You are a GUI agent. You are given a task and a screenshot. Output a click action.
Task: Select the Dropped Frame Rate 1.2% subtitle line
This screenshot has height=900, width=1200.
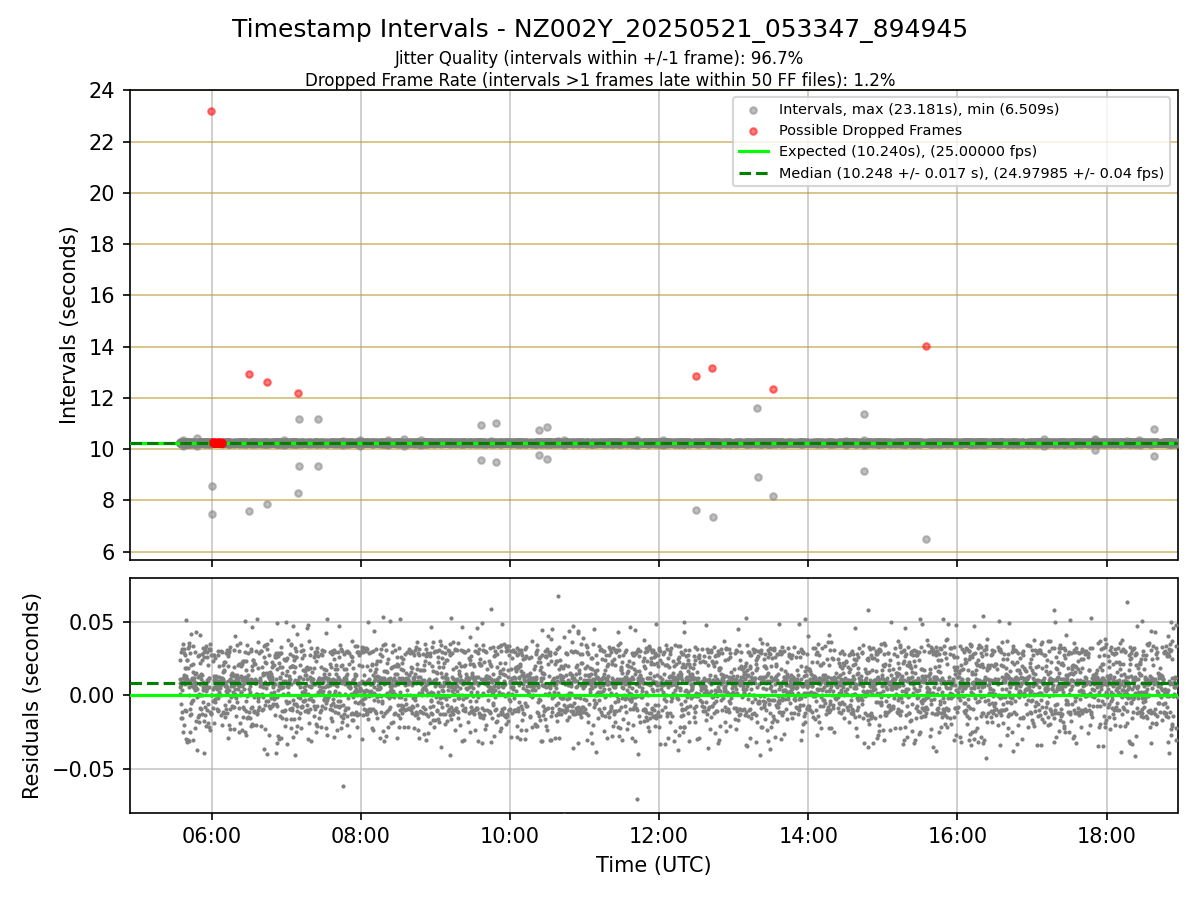pos(600,80)
